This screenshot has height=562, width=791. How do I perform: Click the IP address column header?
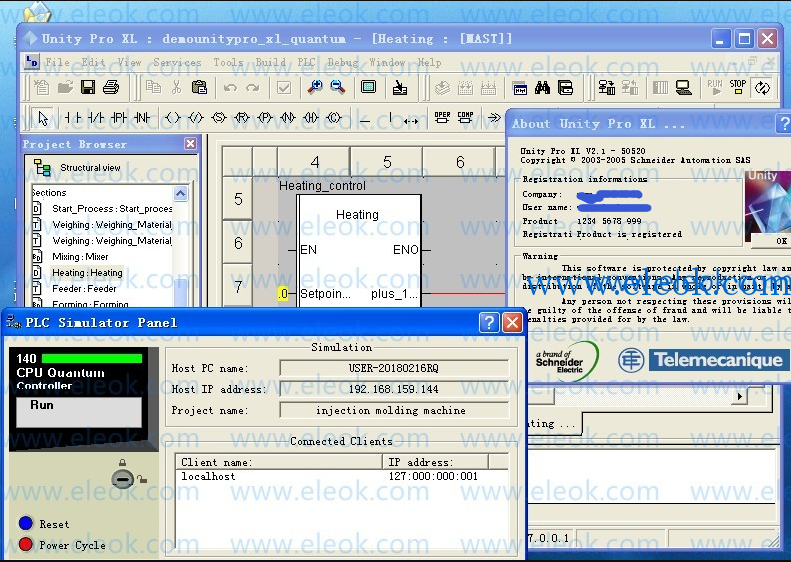click(x=435, y=462)
